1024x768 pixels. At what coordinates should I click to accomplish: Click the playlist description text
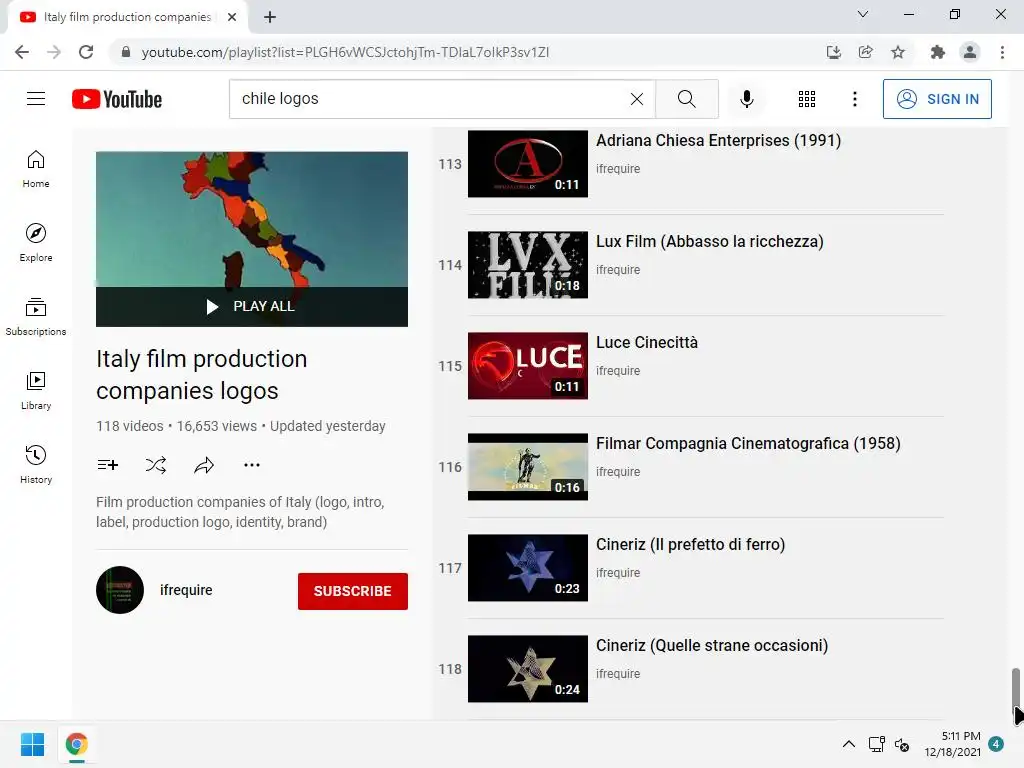point(240,512)
